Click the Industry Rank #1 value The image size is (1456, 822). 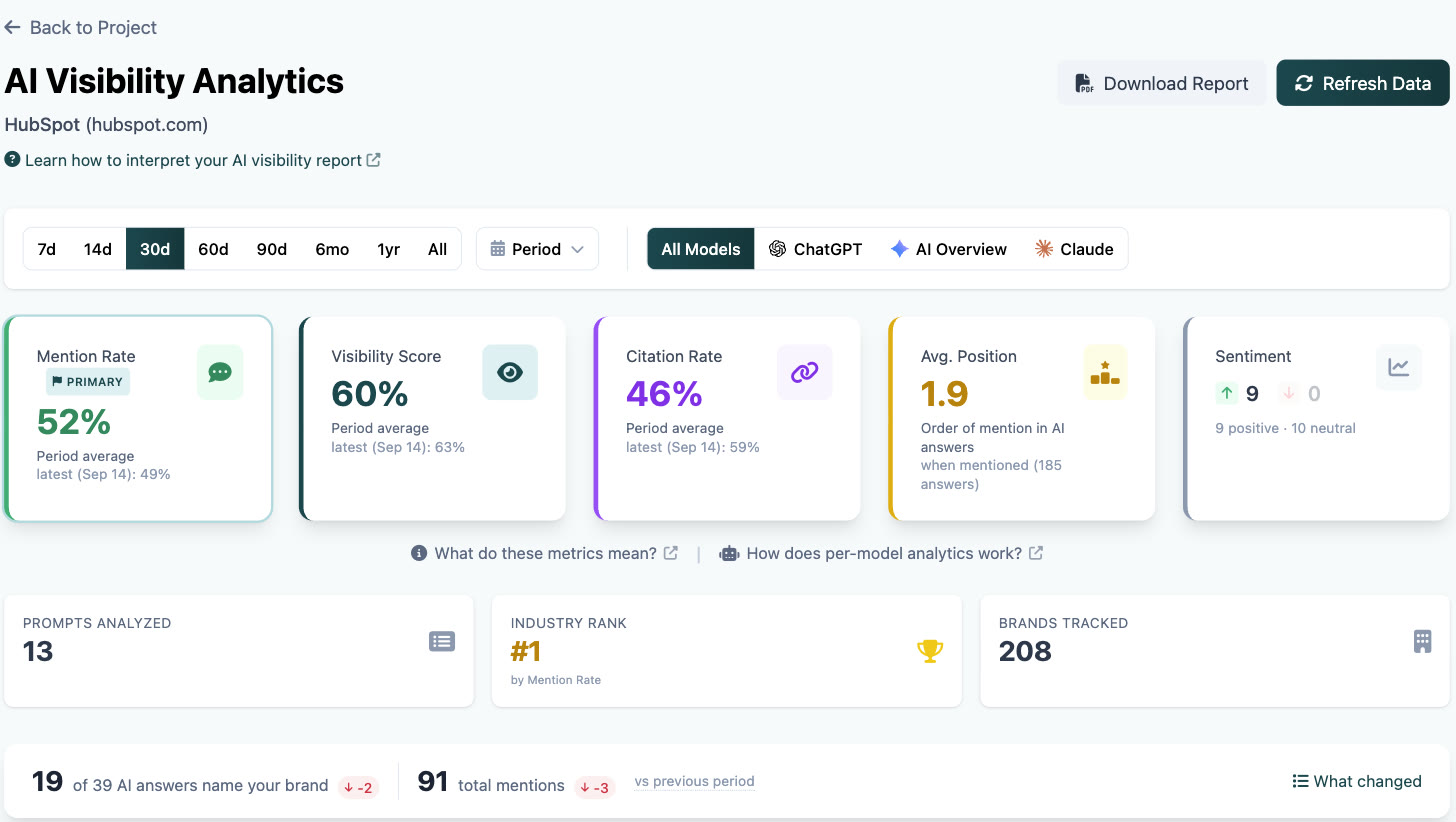[526, 652]
